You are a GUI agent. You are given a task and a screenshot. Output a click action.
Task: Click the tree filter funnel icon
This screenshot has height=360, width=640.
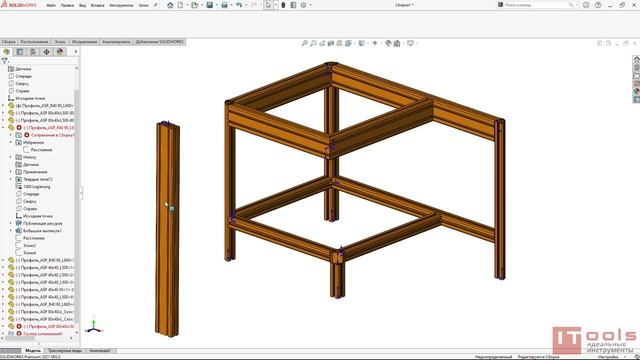(4, 61)
